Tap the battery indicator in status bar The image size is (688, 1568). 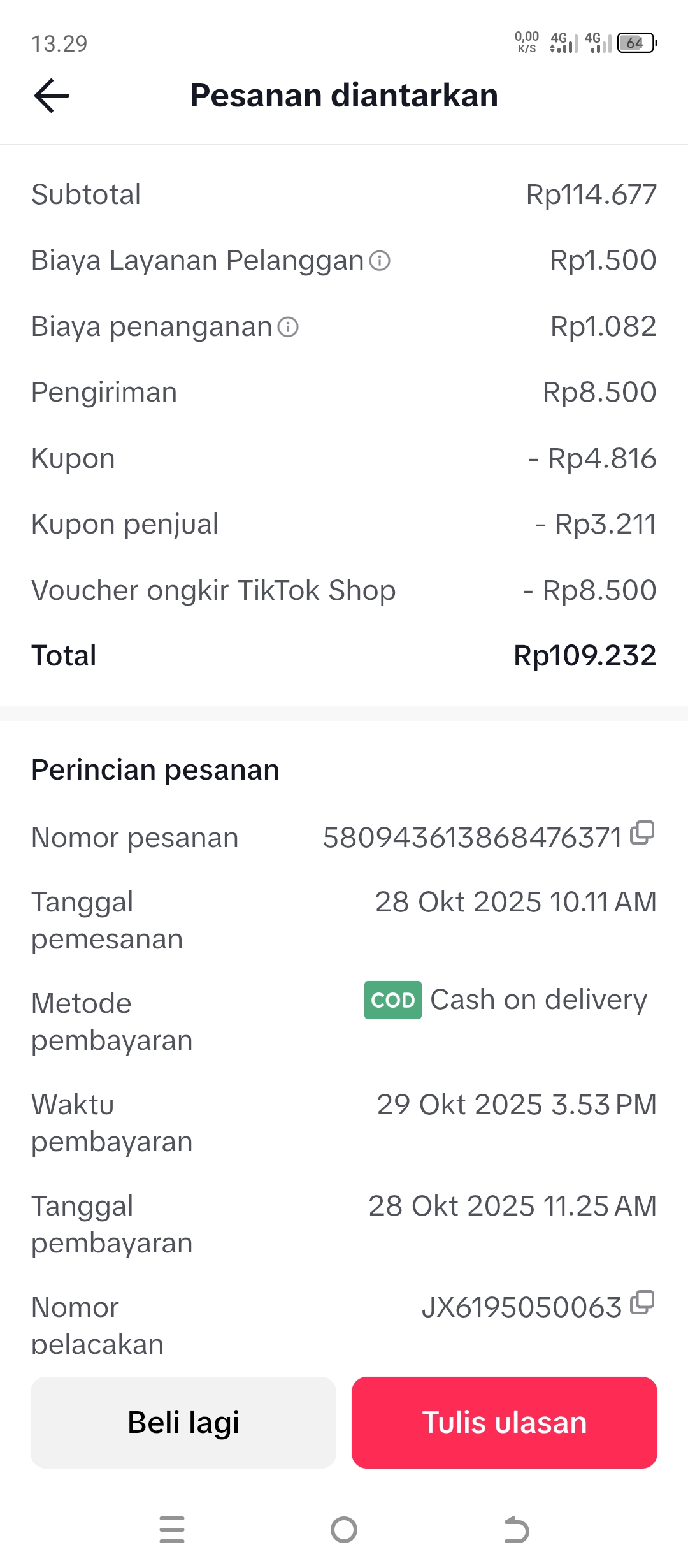click(636, 43)
